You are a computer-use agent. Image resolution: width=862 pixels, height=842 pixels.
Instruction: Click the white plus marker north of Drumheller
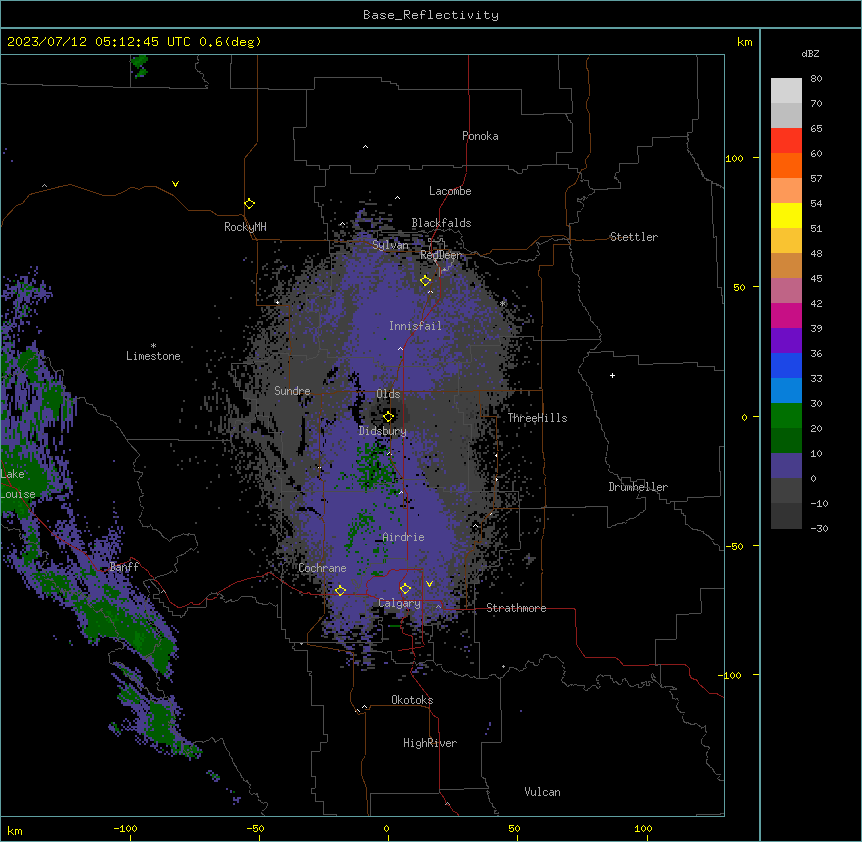tap(612, 375)
